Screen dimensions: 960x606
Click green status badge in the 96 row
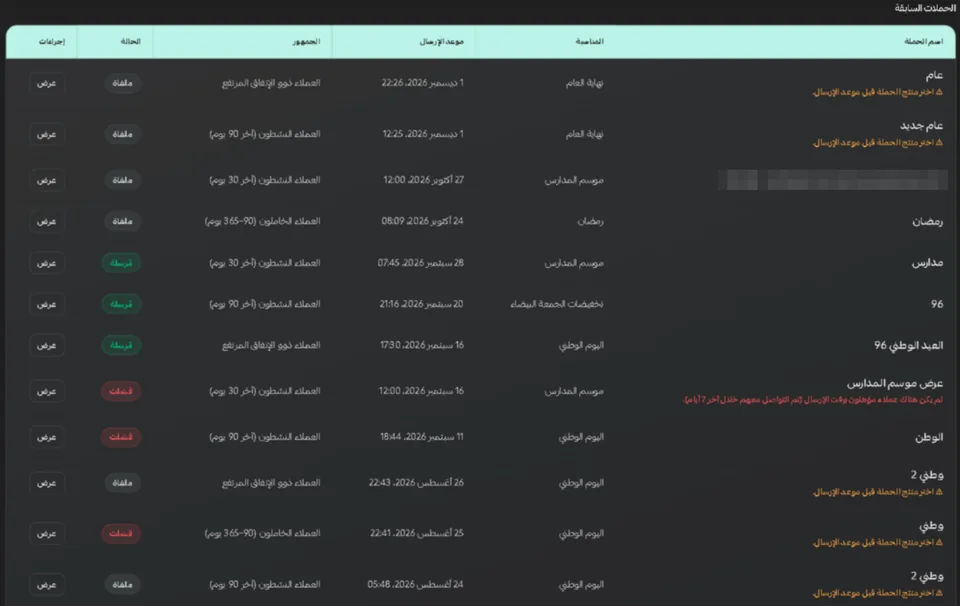coord(121,304)
